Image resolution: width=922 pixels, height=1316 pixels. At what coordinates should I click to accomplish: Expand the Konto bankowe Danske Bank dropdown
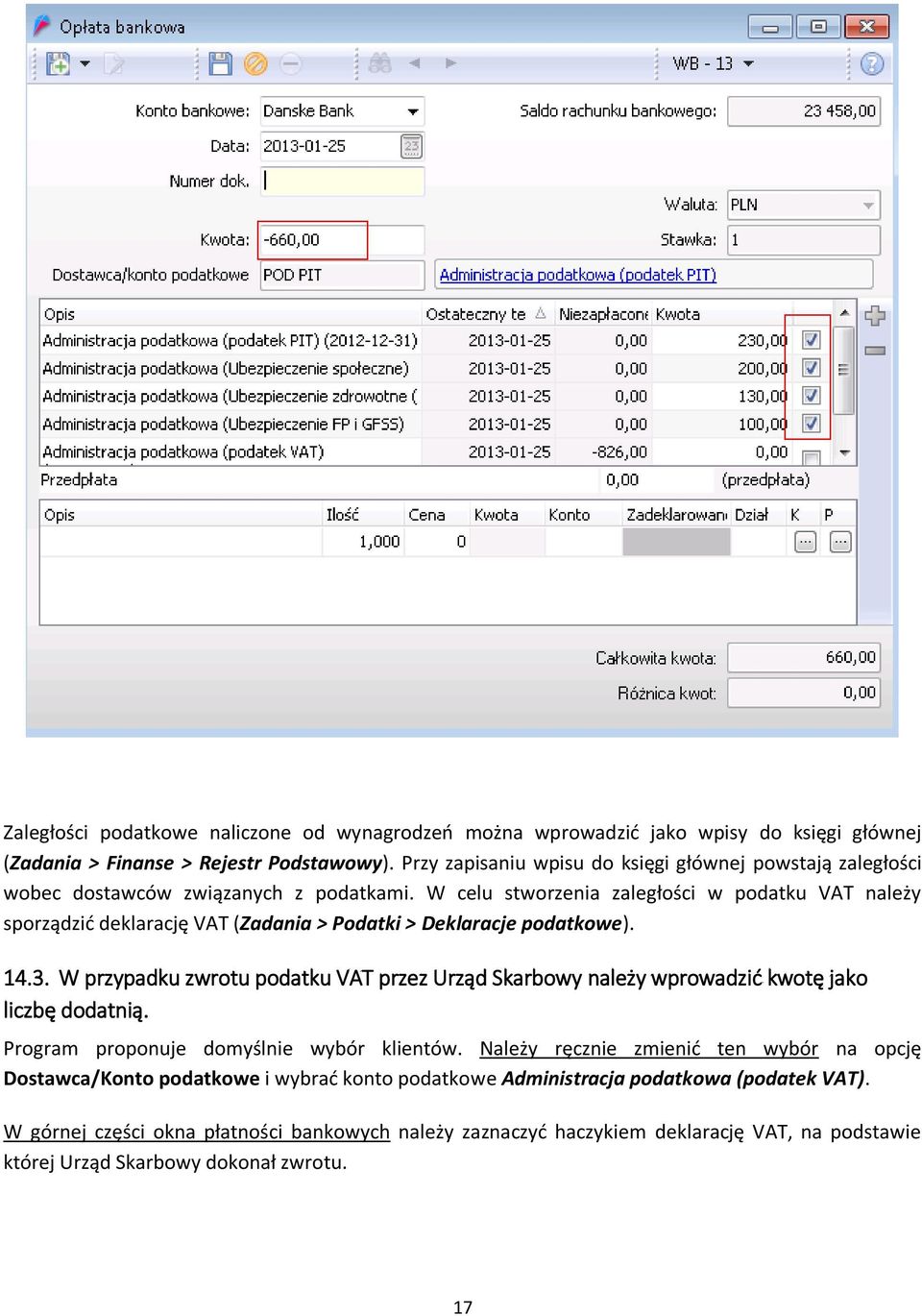coord(413,111)
